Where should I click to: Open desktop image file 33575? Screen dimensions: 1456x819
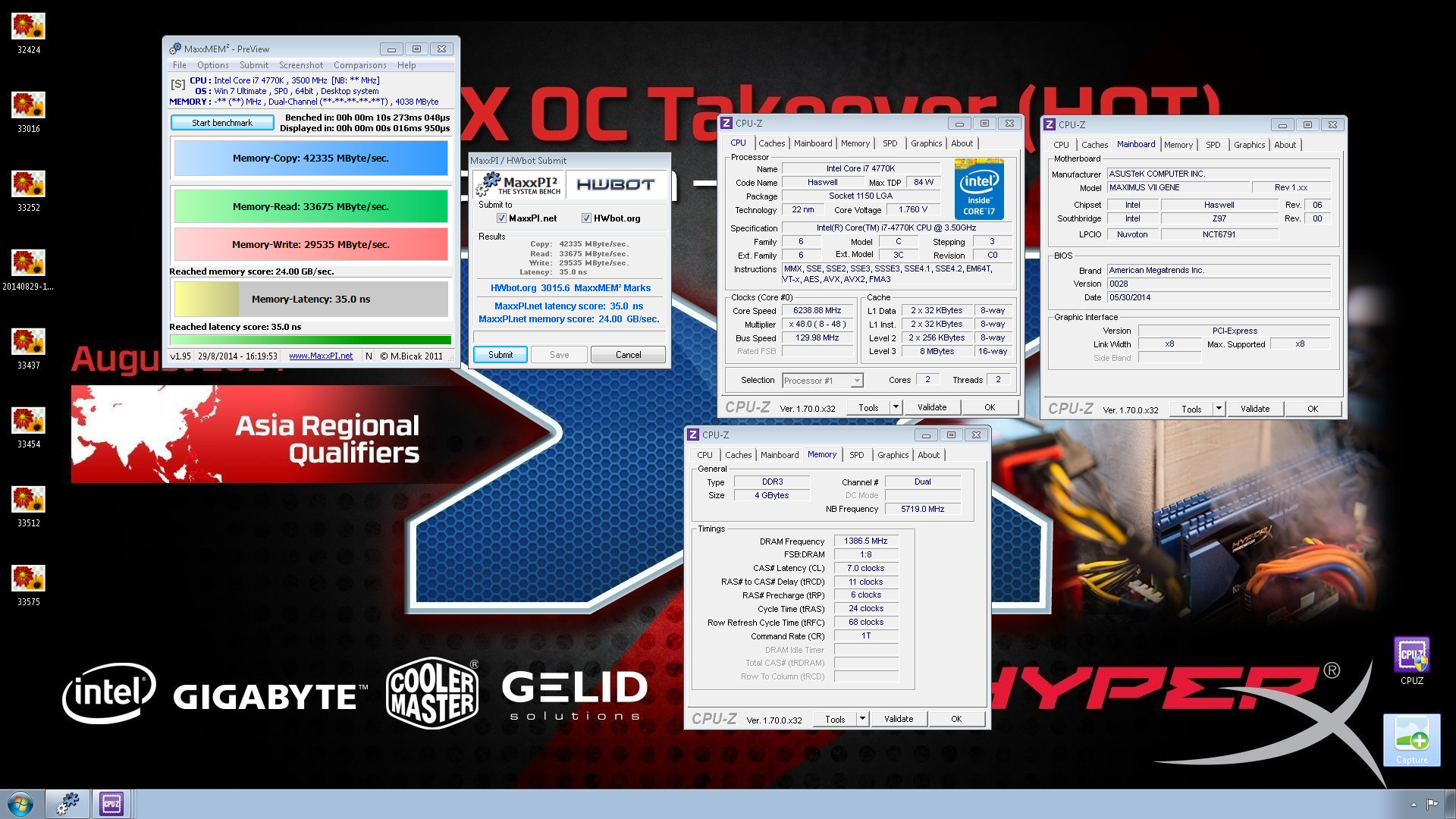28,585
